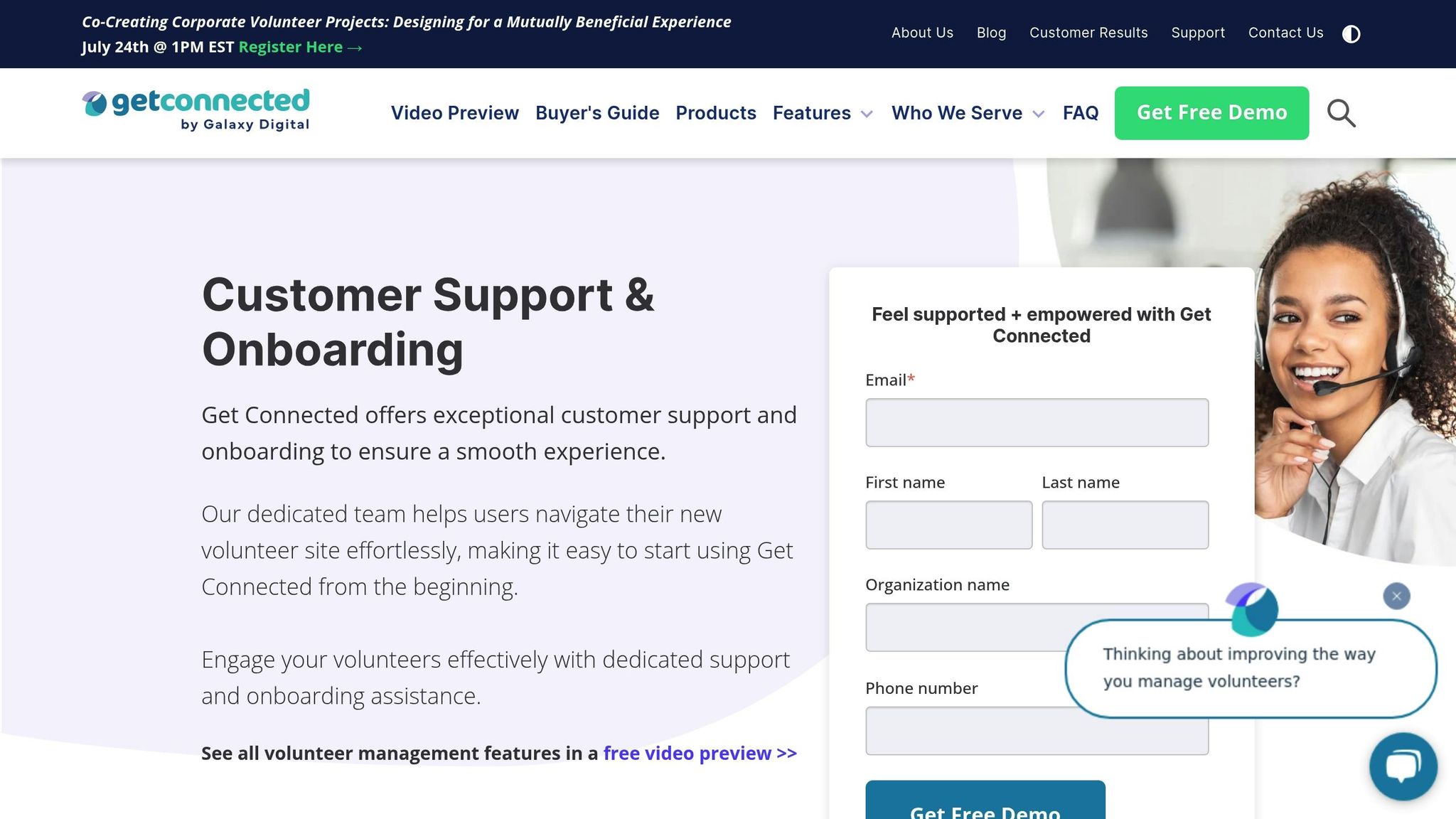Open the About Us page
This screenshot has width=1456, height=819.
point(922,33)
